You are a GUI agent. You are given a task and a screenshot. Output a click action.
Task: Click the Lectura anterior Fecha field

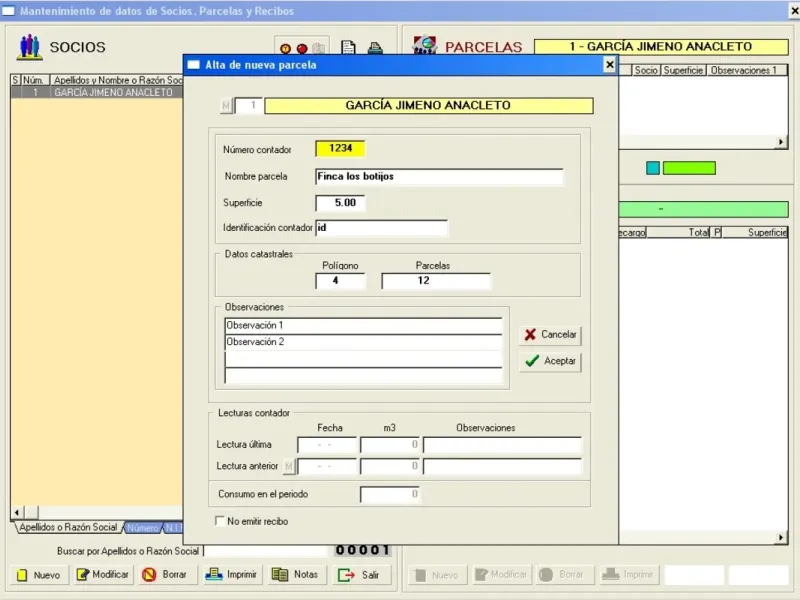(x=327, y=466)
